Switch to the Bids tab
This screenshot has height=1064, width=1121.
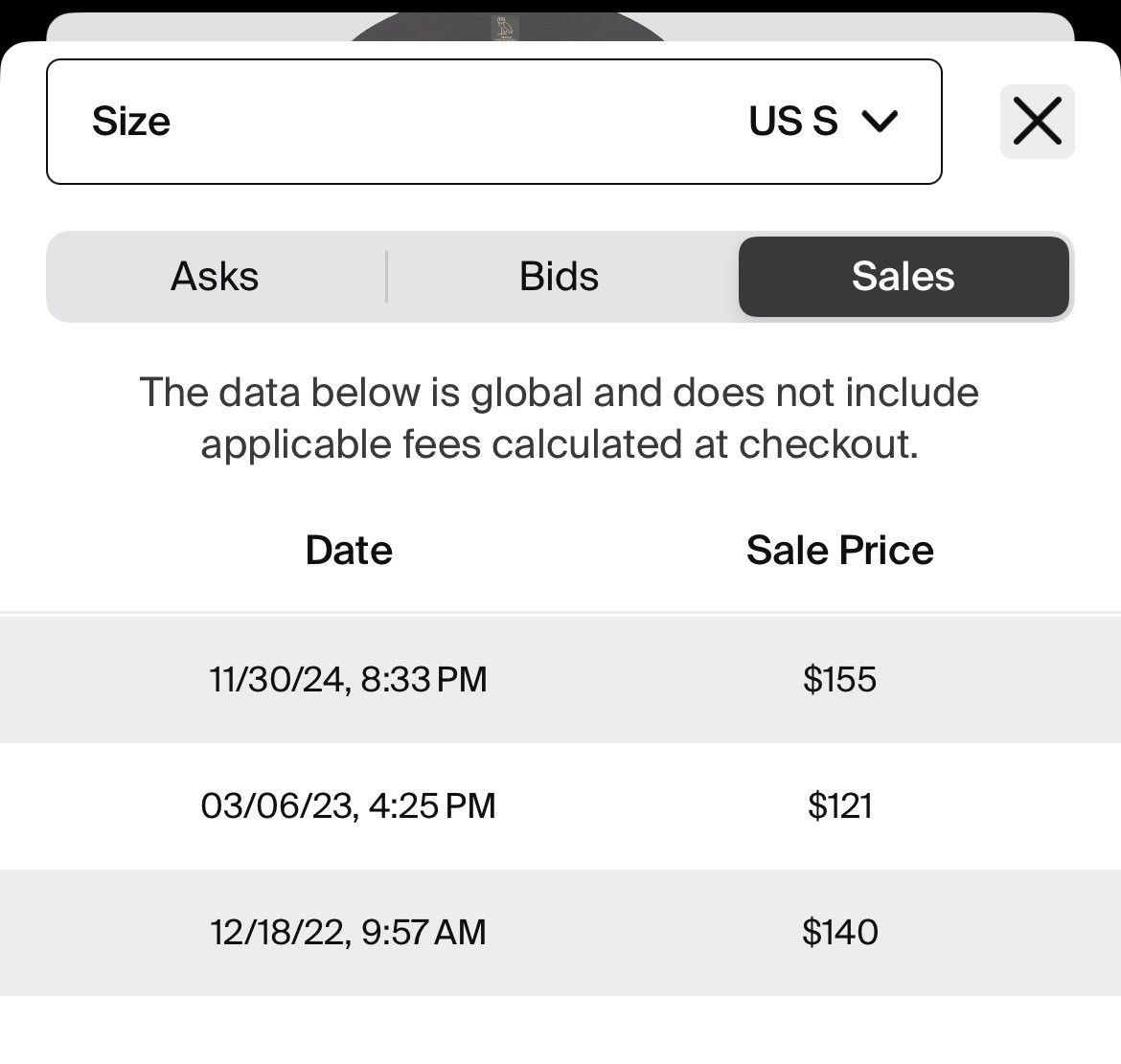point(560,277)
